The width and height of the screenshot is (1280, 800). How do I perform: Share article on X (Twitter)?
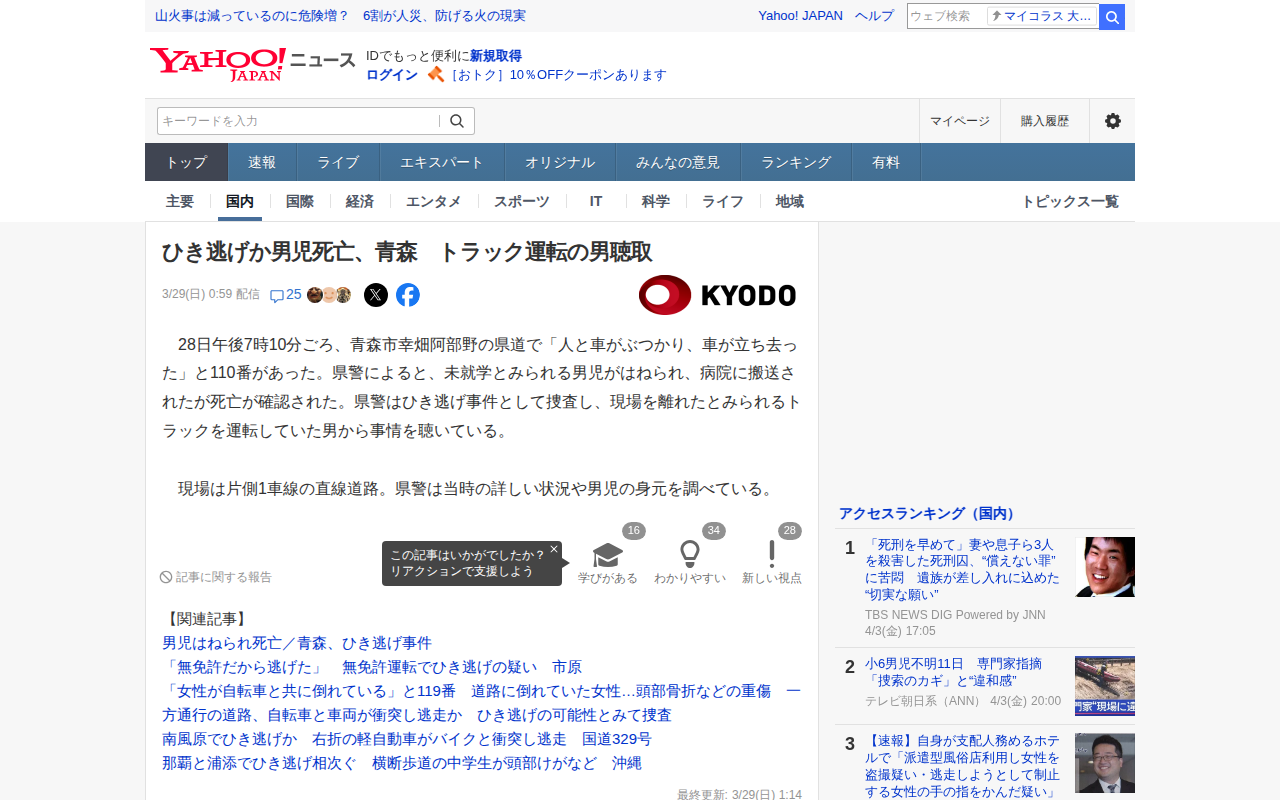tap(376, 295)
